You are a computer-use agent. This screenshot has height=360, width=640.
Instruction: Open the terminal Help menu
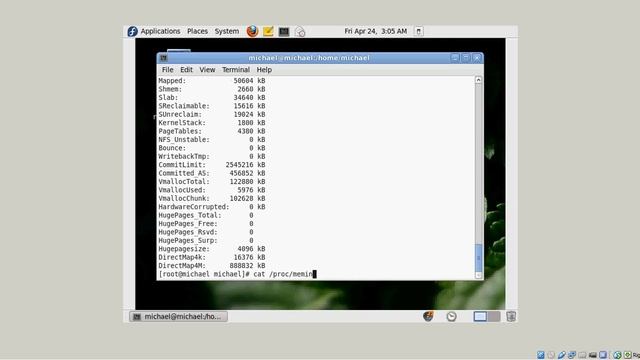264,70
